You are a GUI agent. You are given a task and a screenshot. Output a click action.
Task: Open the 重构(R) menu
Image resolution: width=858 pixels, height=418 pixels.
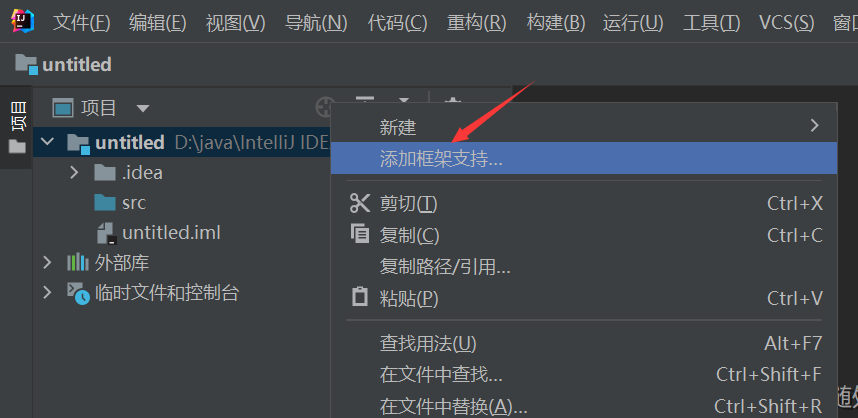pyautogui.click(x=476, y=22)
